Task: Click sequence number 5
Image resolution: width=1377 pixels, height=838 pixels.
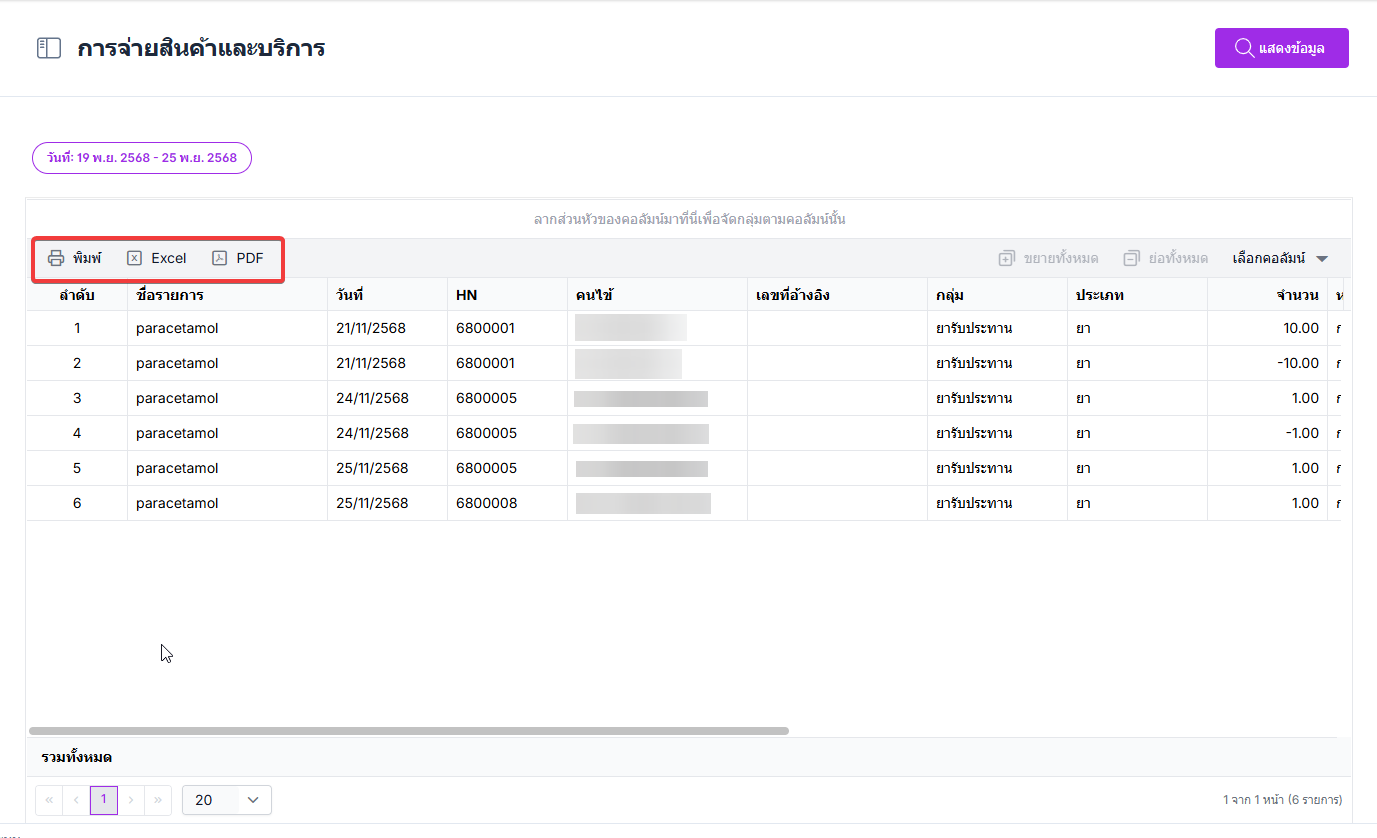Action: tap(77, 468)
